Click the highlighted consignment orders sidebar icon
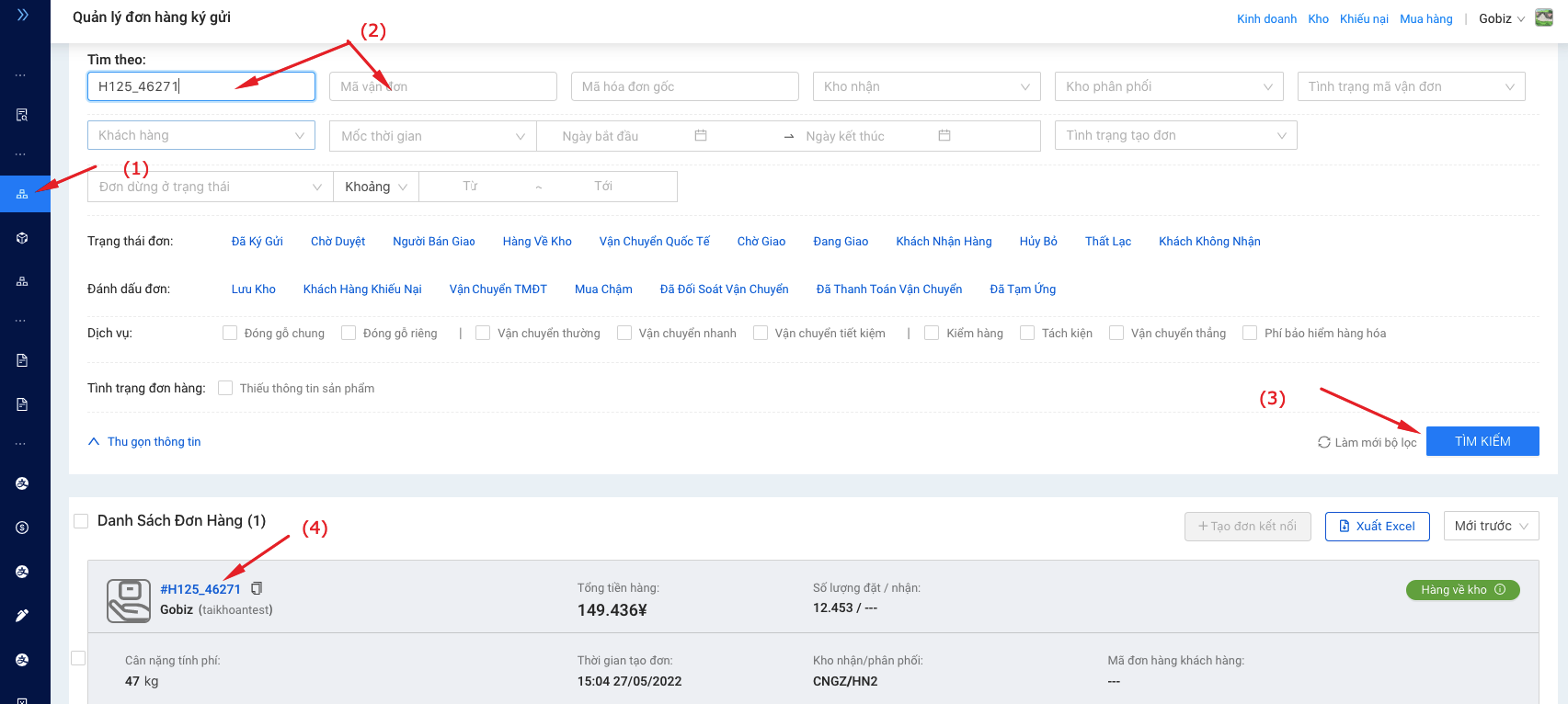 [22, 194]
